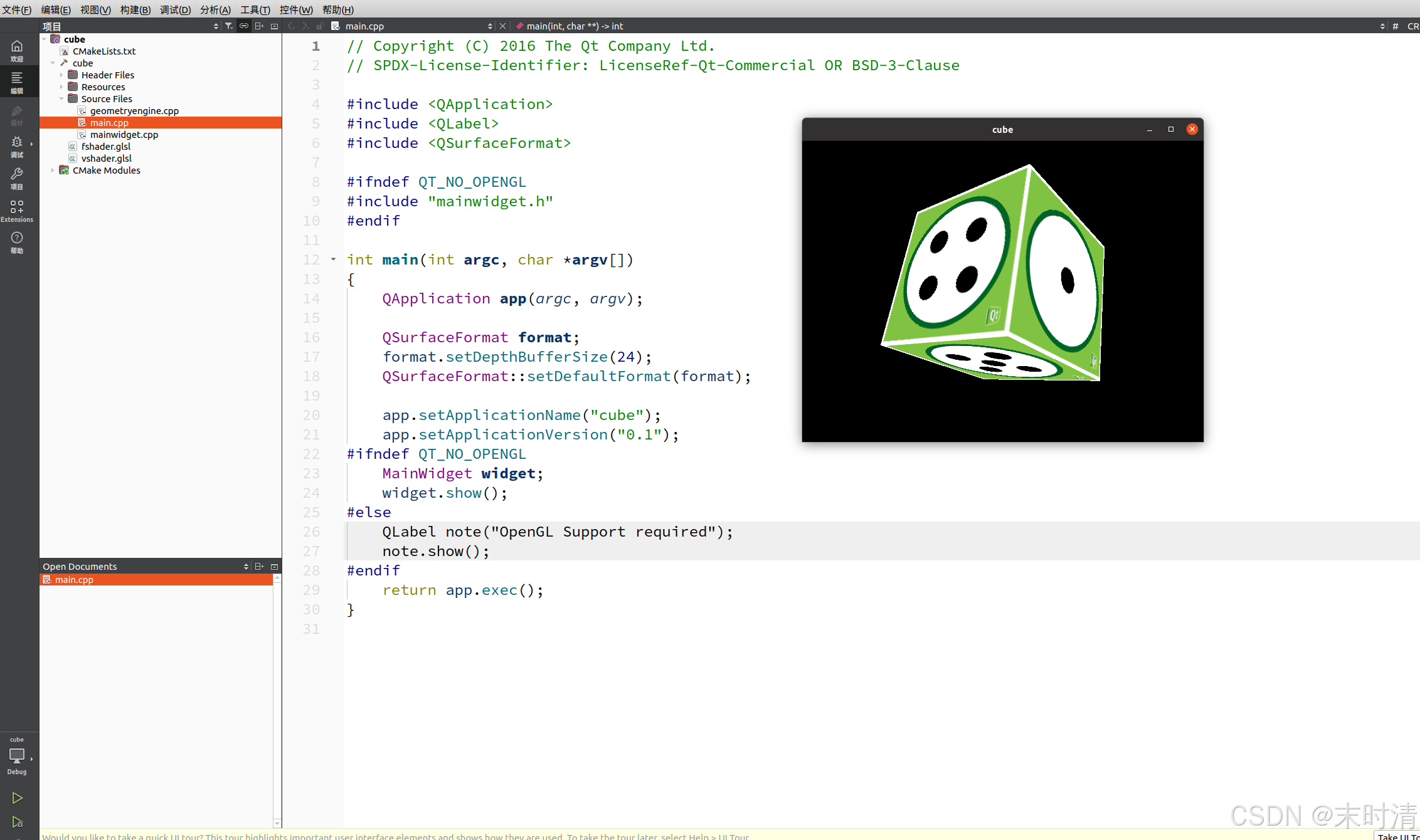Open the Extensions mode

(17, 211)
